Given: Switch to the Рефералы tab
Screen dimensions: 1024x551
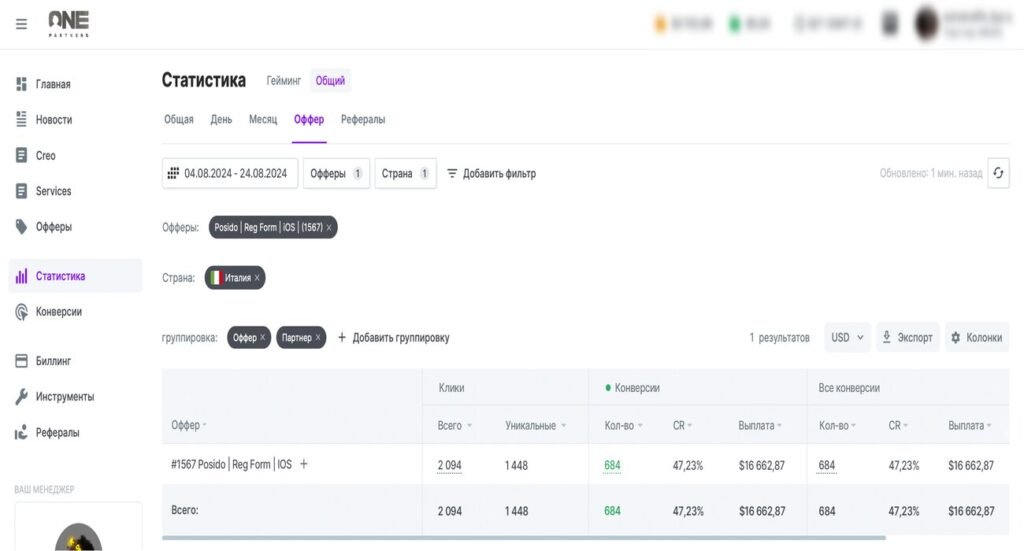Looking at the screenshot, I should (362, 119).
